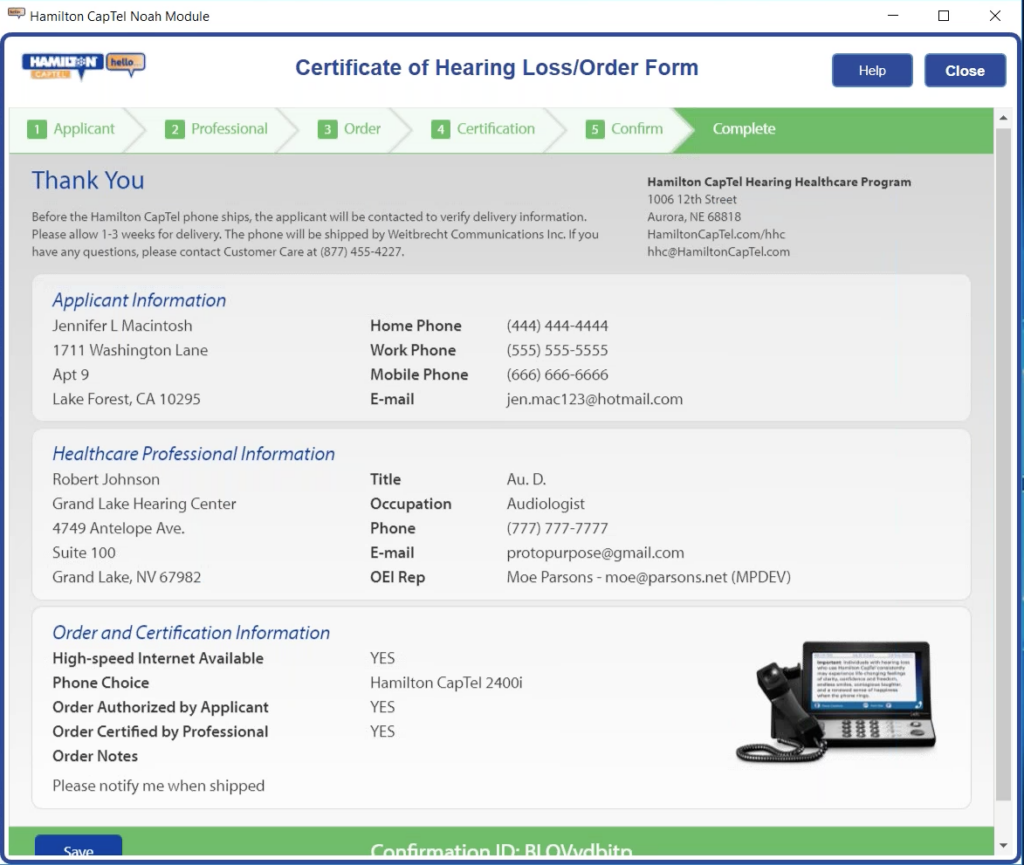The image size is (1024, 865).
Task: Click the hhc@HamiltonCapTel.com email address
Action: [x=718, y=252]
